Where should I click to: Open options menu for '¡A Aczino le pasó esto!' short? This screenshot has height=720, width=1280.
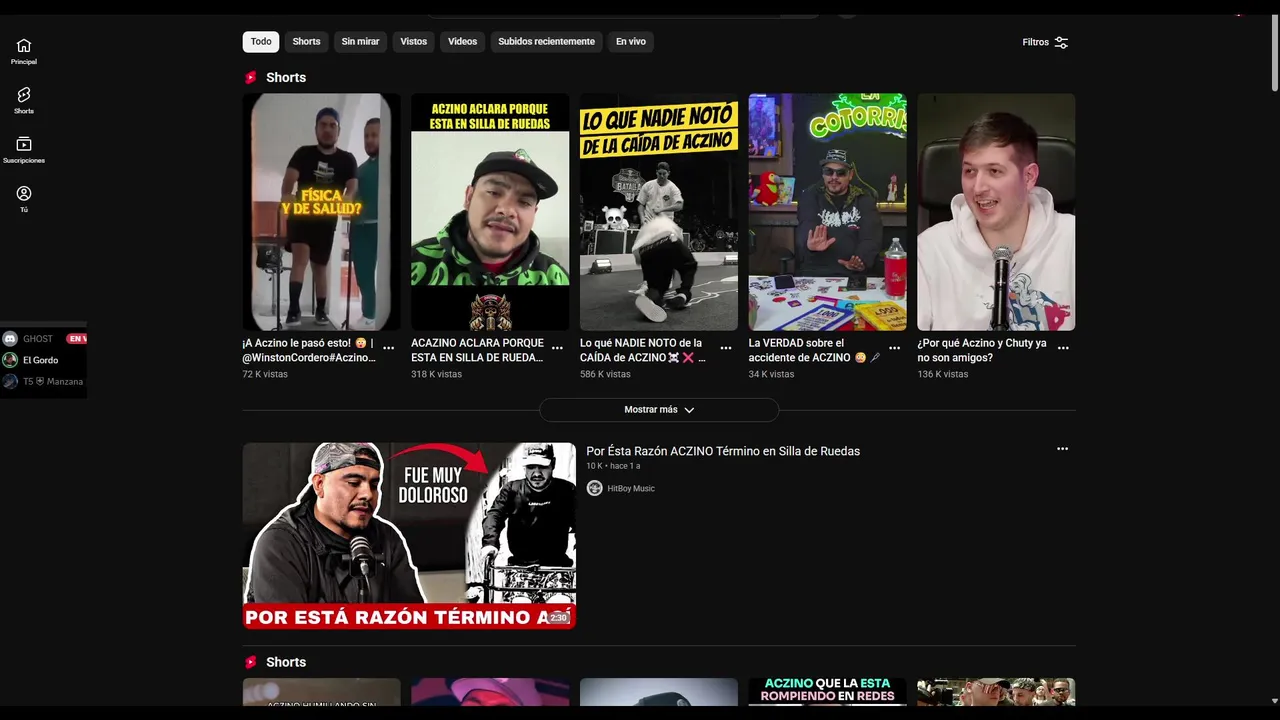[x=389, y=348]
